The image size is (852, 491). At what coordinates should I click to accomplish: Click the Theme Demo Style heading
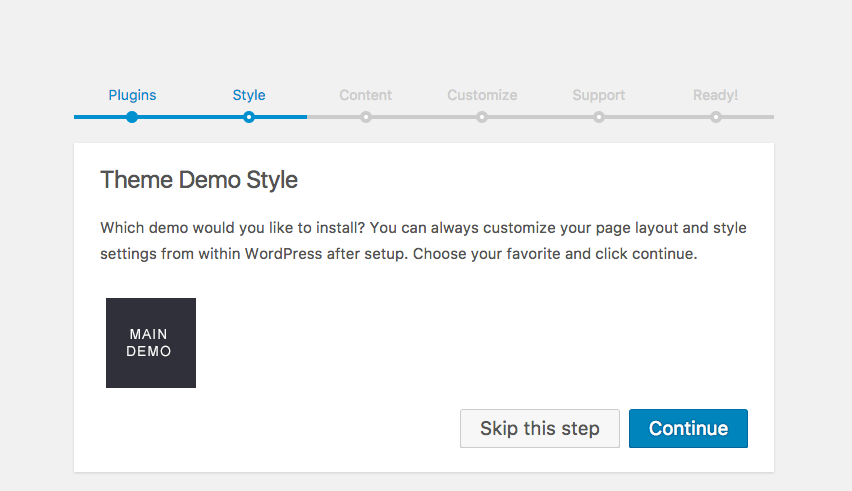pyautogui.click(x=199, y=180)
